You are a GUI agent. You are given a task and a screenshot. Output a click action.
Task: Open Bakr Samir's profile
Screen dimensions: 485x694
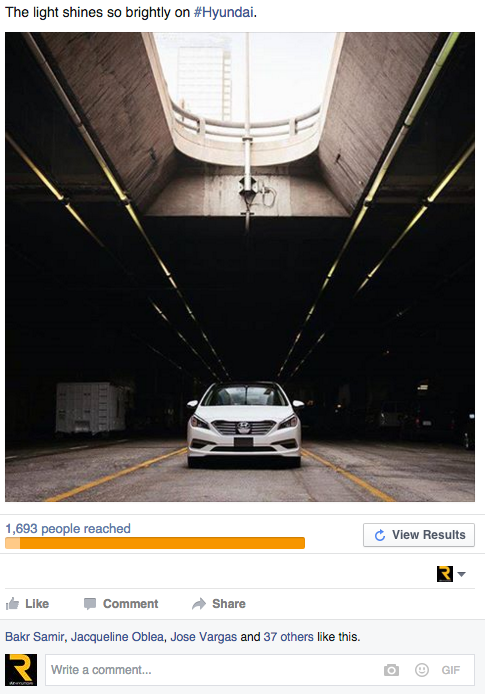coord(35,636)
